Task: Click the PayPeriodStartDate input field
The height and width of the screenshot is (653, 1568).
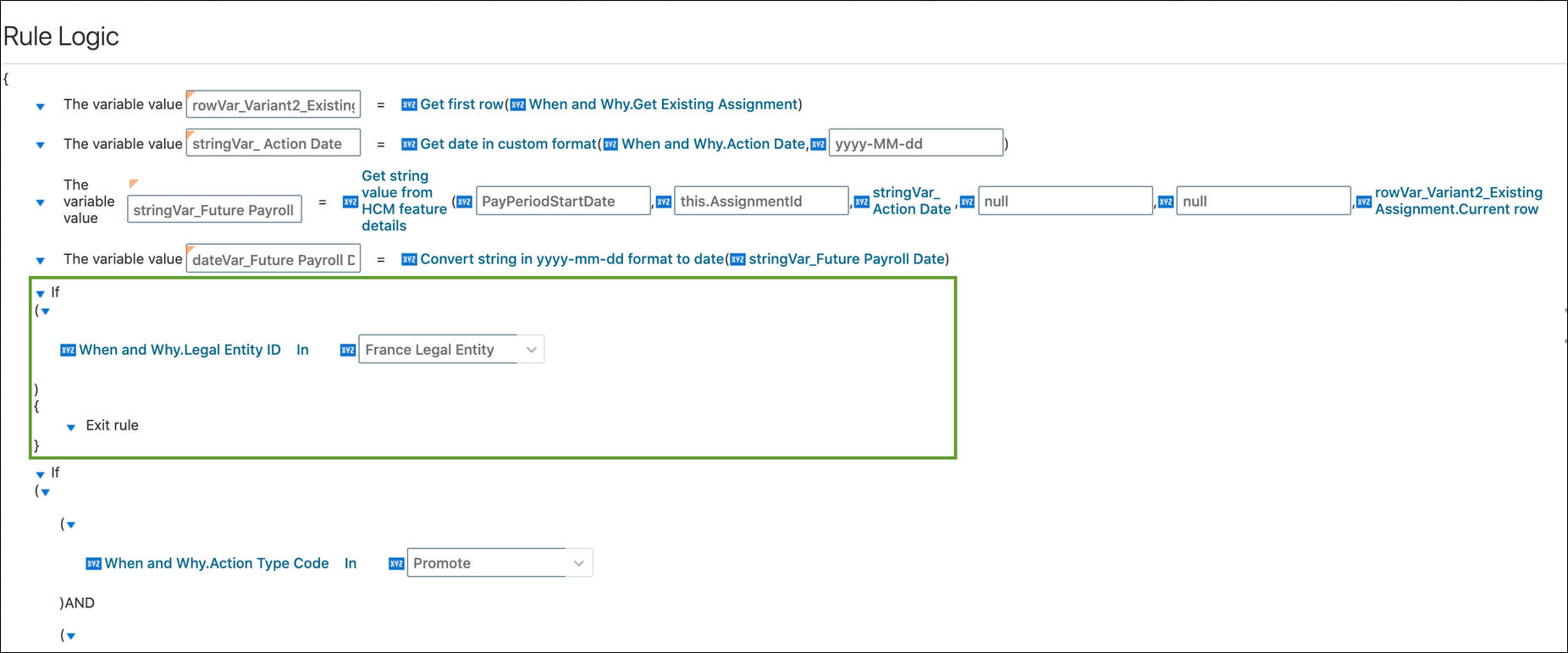Action: point(562,202)
